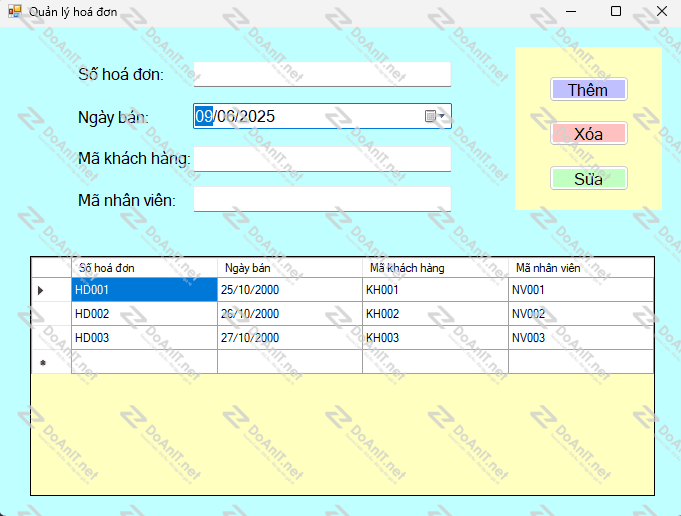Click the Mã nhân viên column header
681x516 pixels.
tap(580, 268)
